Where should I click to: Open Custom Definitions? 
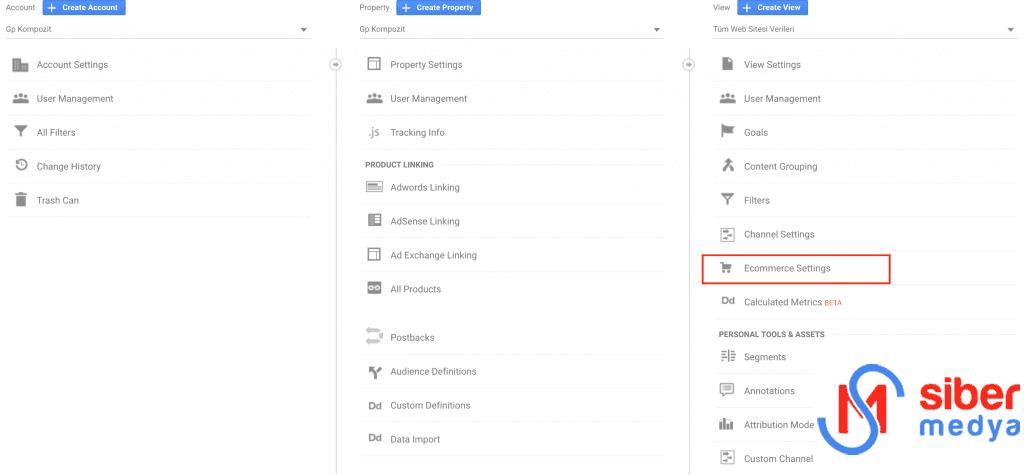(x=430, y=406)
